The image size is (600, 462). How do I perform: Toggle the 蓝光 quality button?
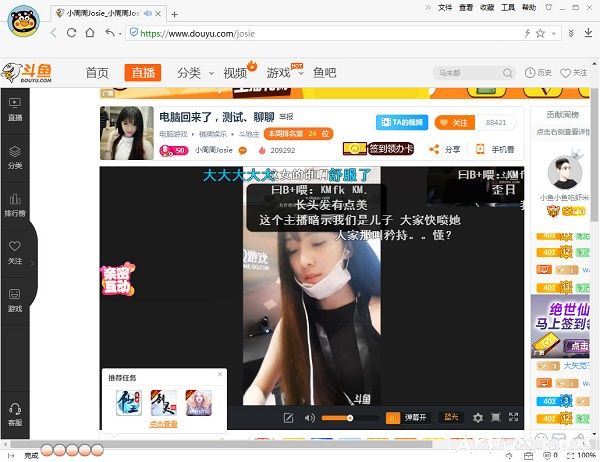click(452, 417)
